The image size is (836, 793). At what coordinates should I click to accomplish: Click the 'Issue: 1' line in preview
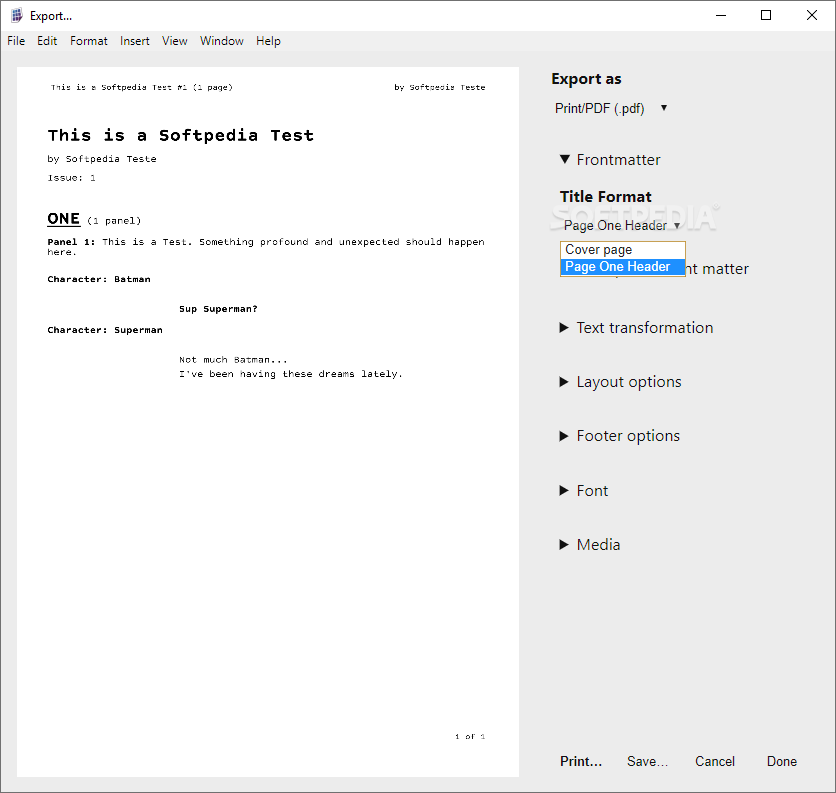(x=71, y=178)
